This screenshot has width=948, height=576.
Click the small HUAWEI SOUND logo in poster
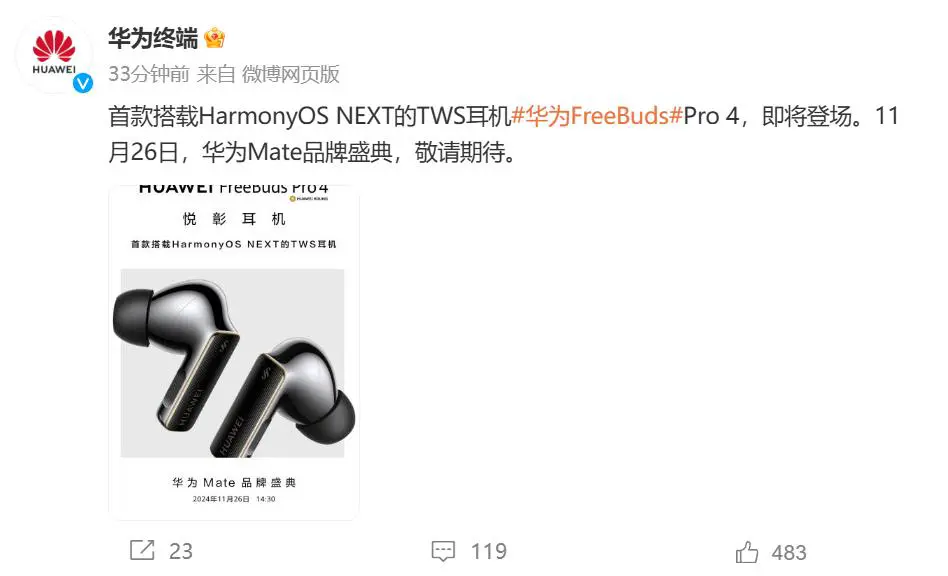309,199
